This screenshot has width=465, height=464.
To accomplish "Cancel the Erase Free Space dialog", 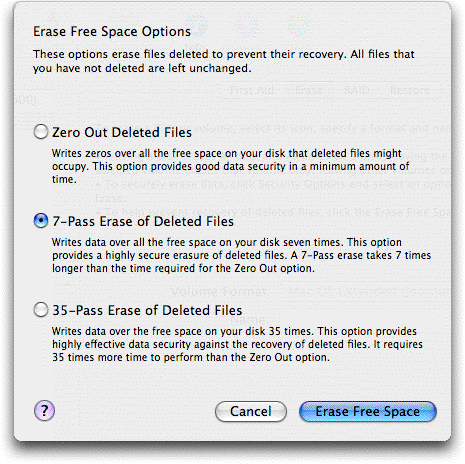I will point(251,411).
